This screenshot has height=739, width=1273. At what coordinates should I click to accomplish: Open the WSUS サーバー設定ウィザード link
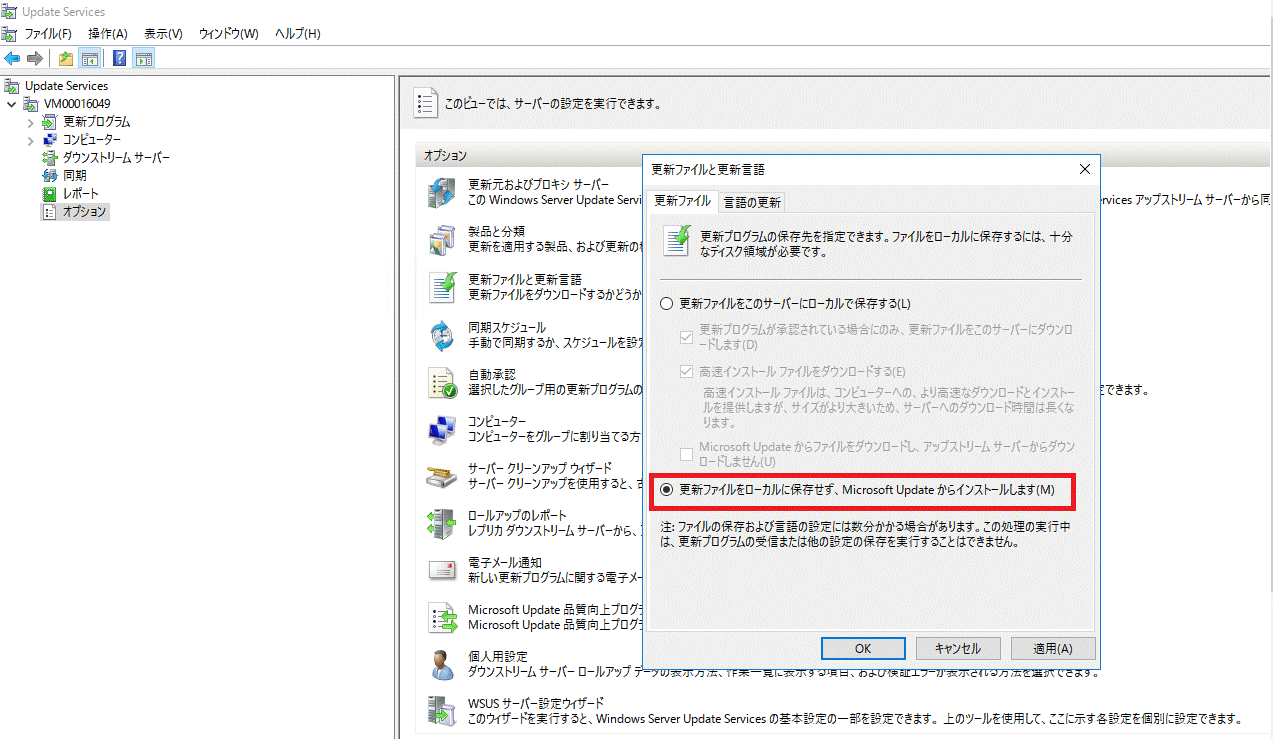(536, 703)
